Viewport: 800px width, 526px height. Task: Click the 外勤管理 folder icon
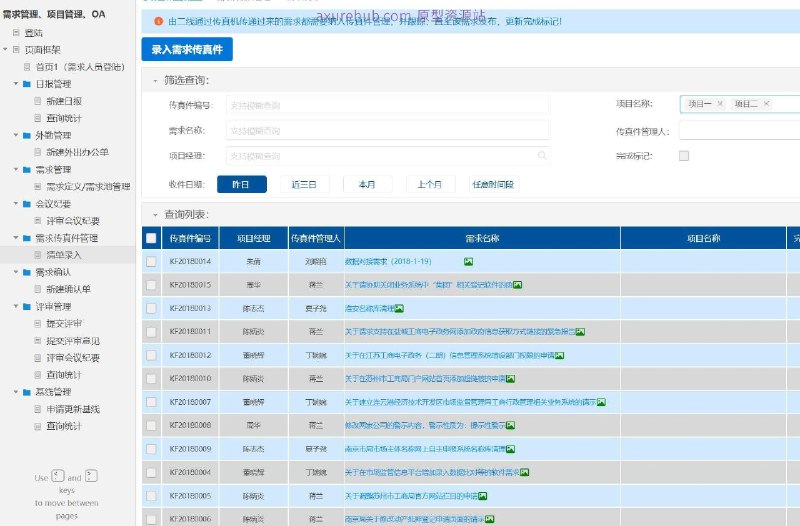[27, 135]
